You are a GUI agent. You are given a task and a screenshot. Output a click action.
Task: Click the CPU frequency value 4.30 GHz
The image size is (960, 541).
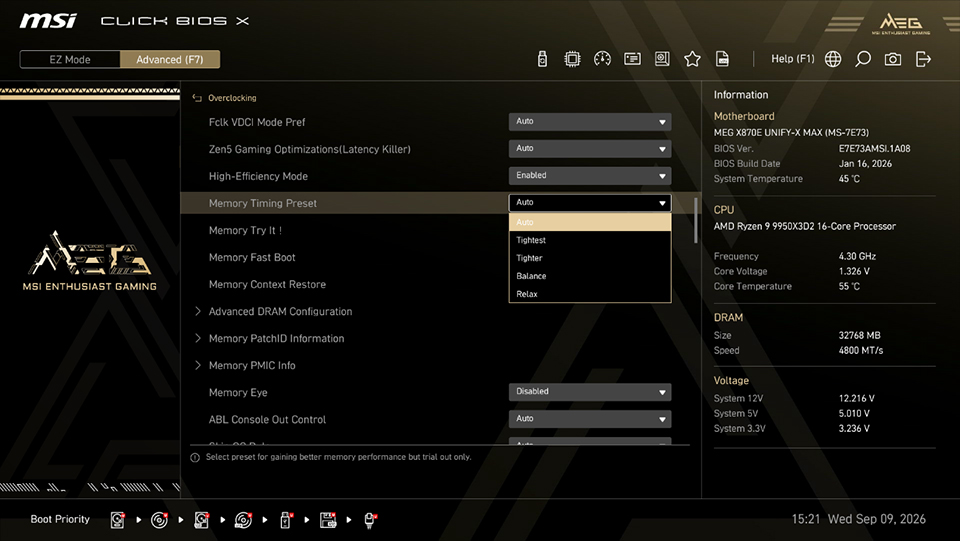[857, 256]
